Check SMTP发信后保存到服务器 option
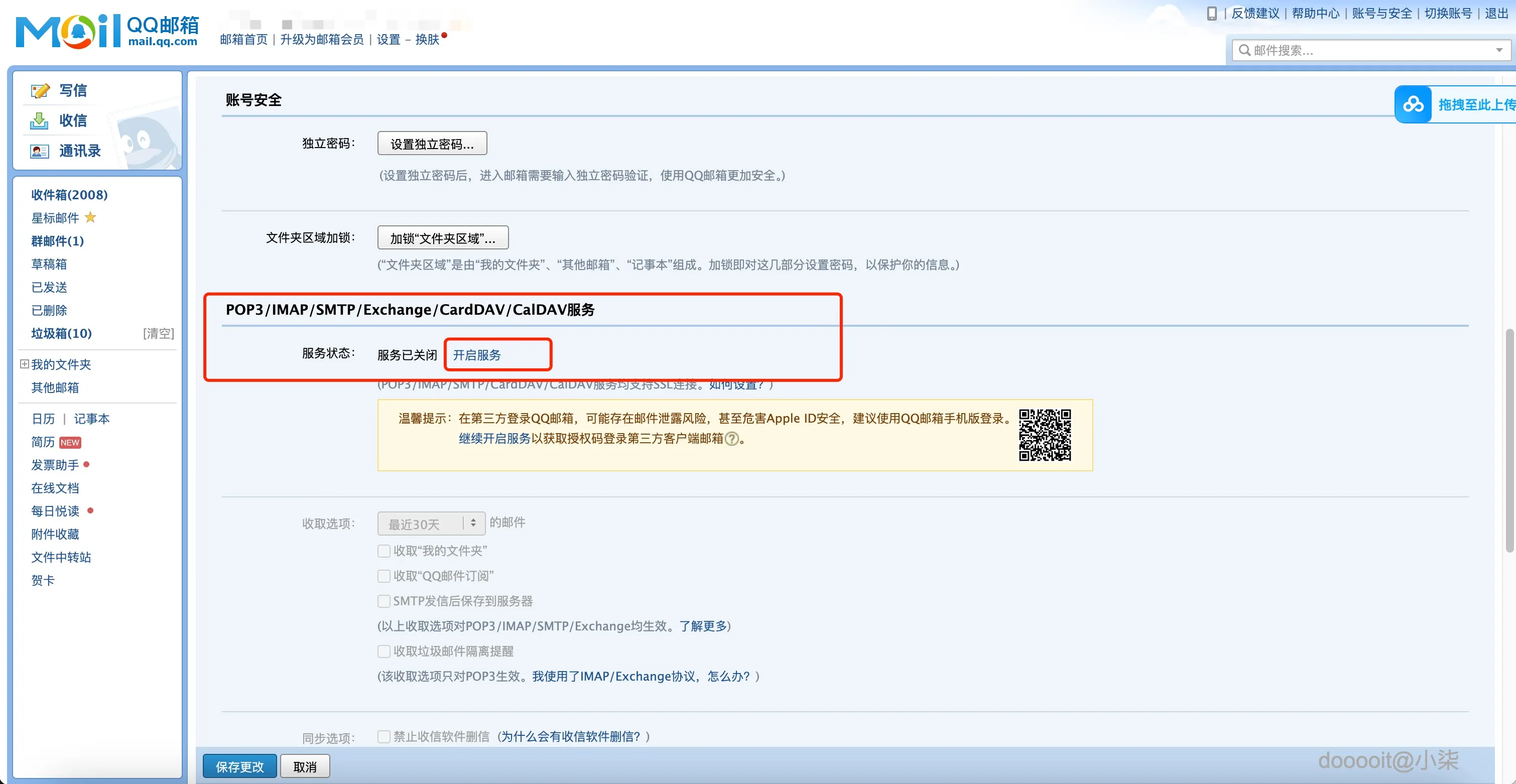 click(x=384, y=601)
